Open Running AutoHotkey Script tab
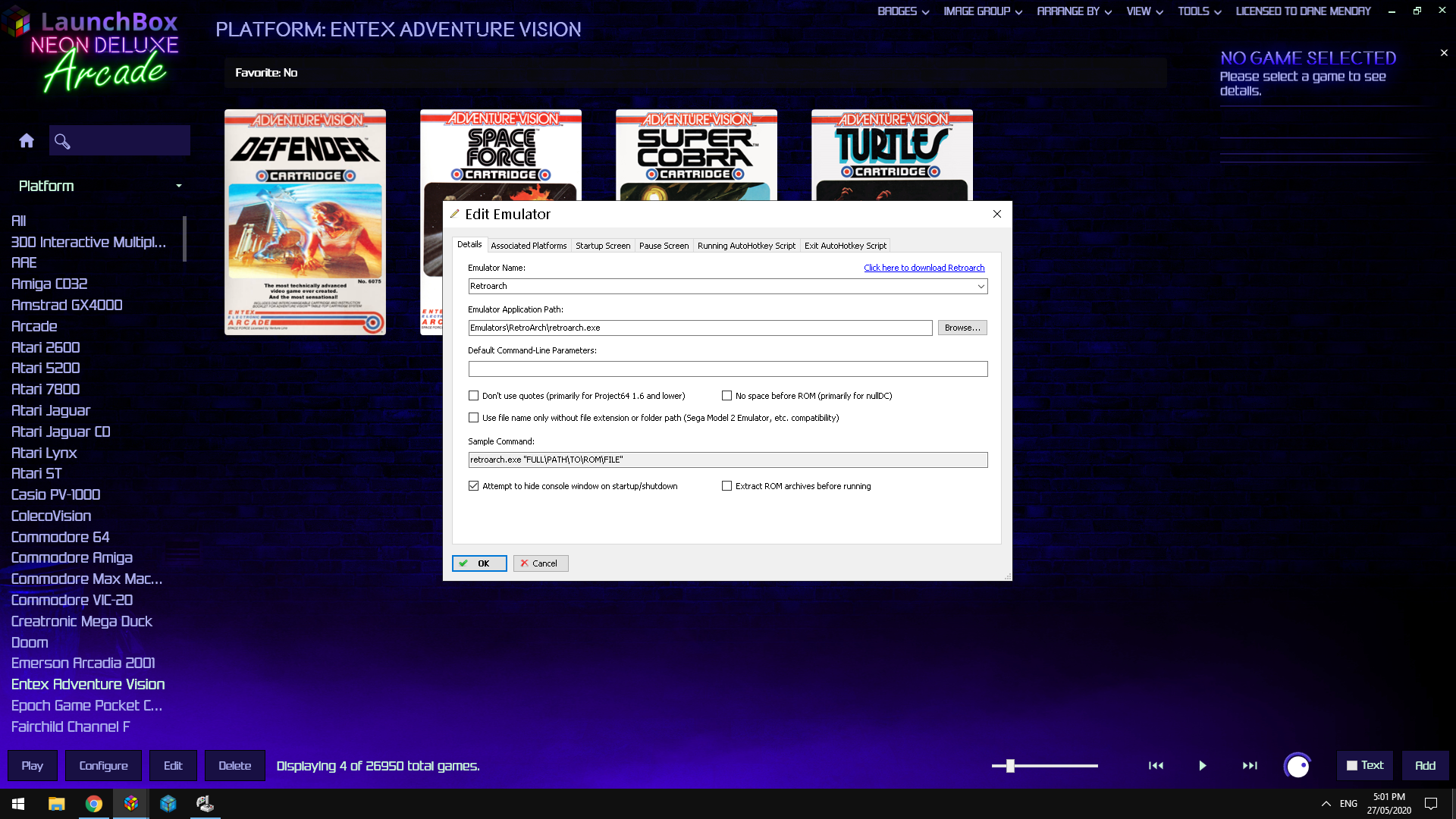 [x=746, y=246]
